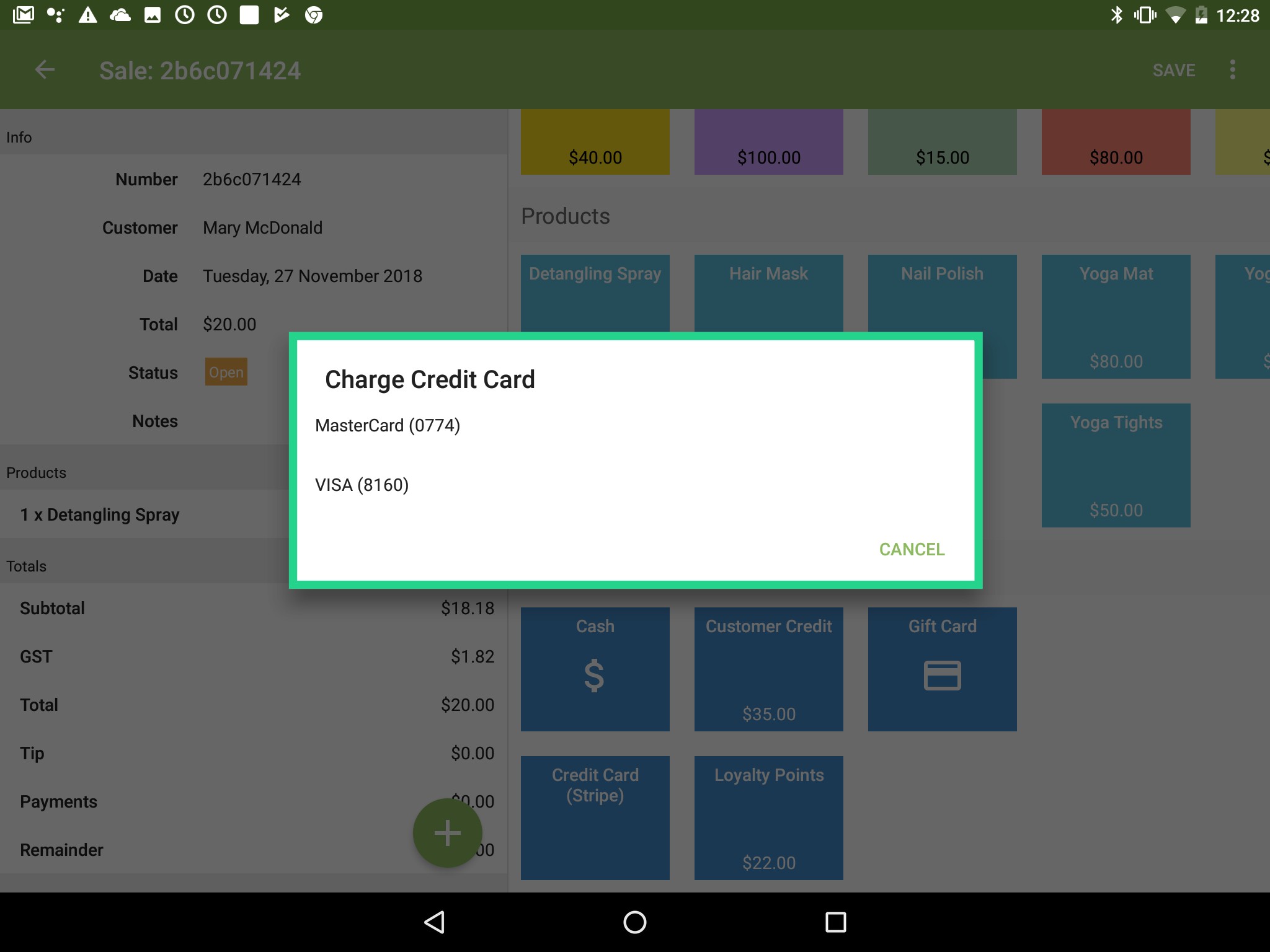Screen dimensions: 1270x952
Task: Tap the cloud status bar icon
Action: tap(120, 15)
